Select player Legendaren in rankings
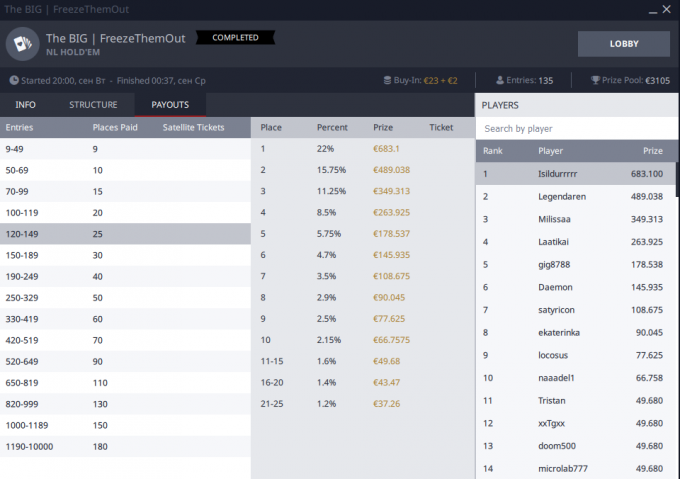This screenshot has width=680, height=479. (x=575, y=196)
